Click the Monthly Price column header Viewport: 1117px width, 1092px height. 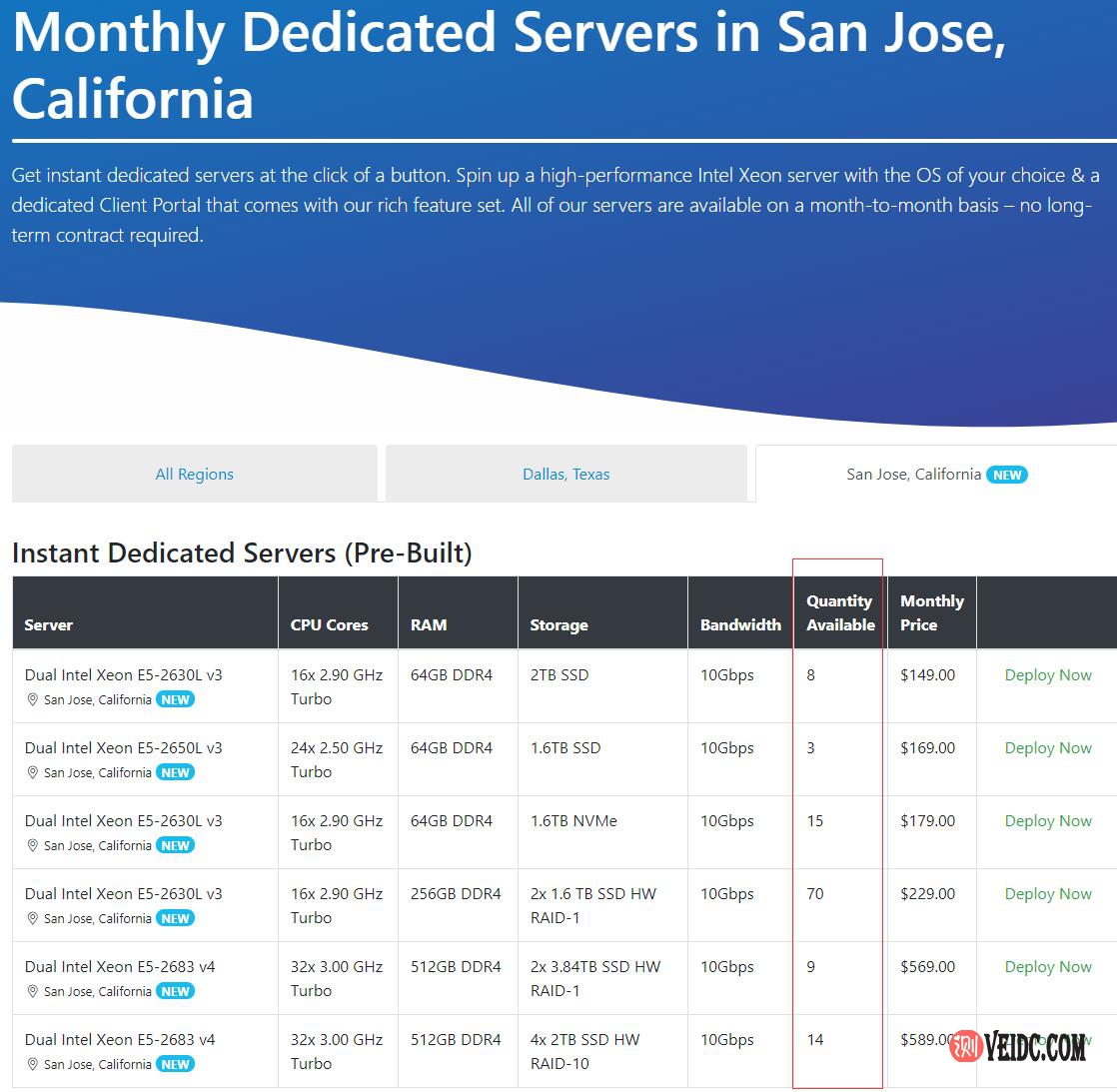[x=931, y=612]
